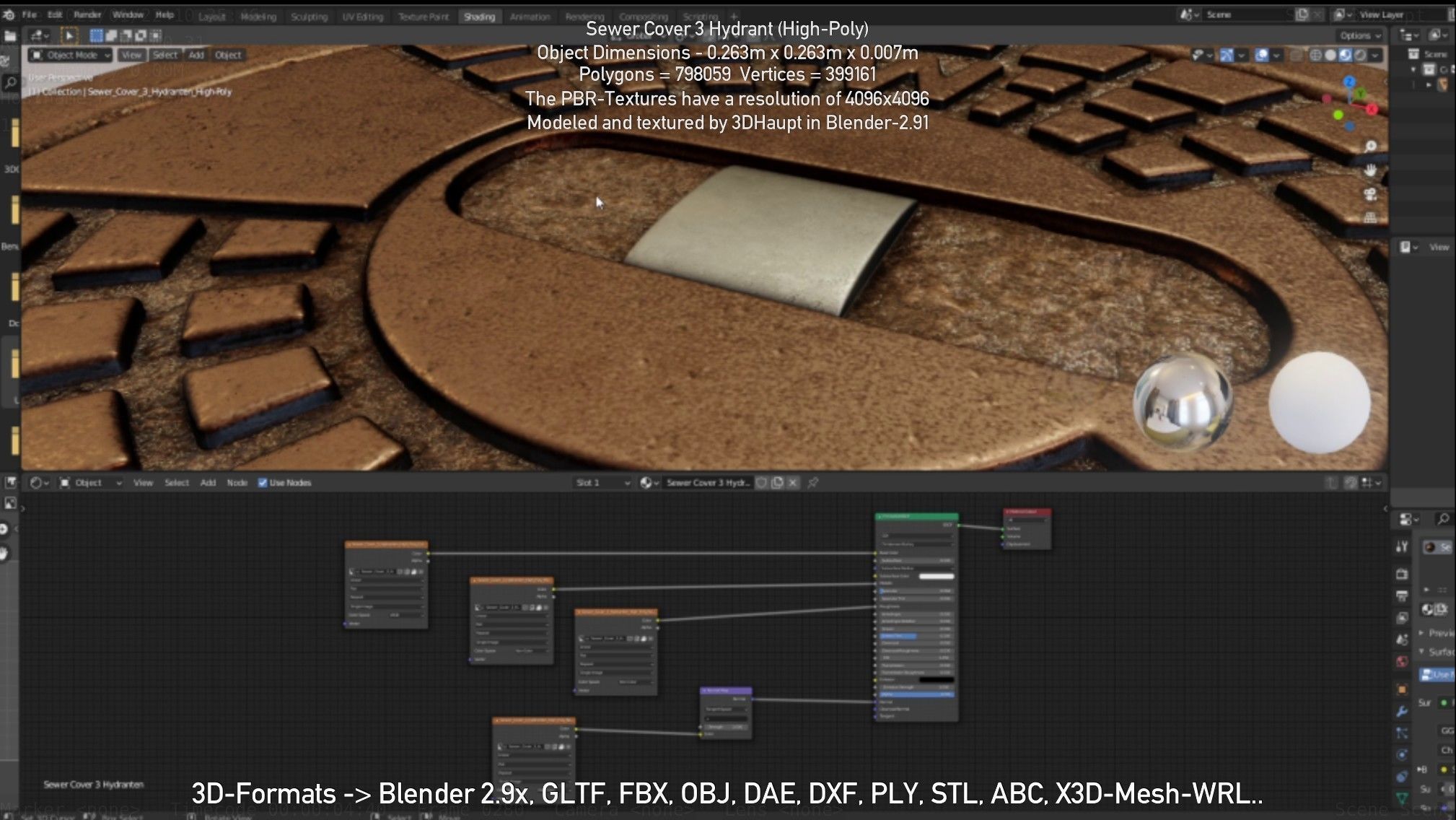The image size is (1456, 820).
Task: Click the X axis on navigation gizmo
Action: 1372,109
